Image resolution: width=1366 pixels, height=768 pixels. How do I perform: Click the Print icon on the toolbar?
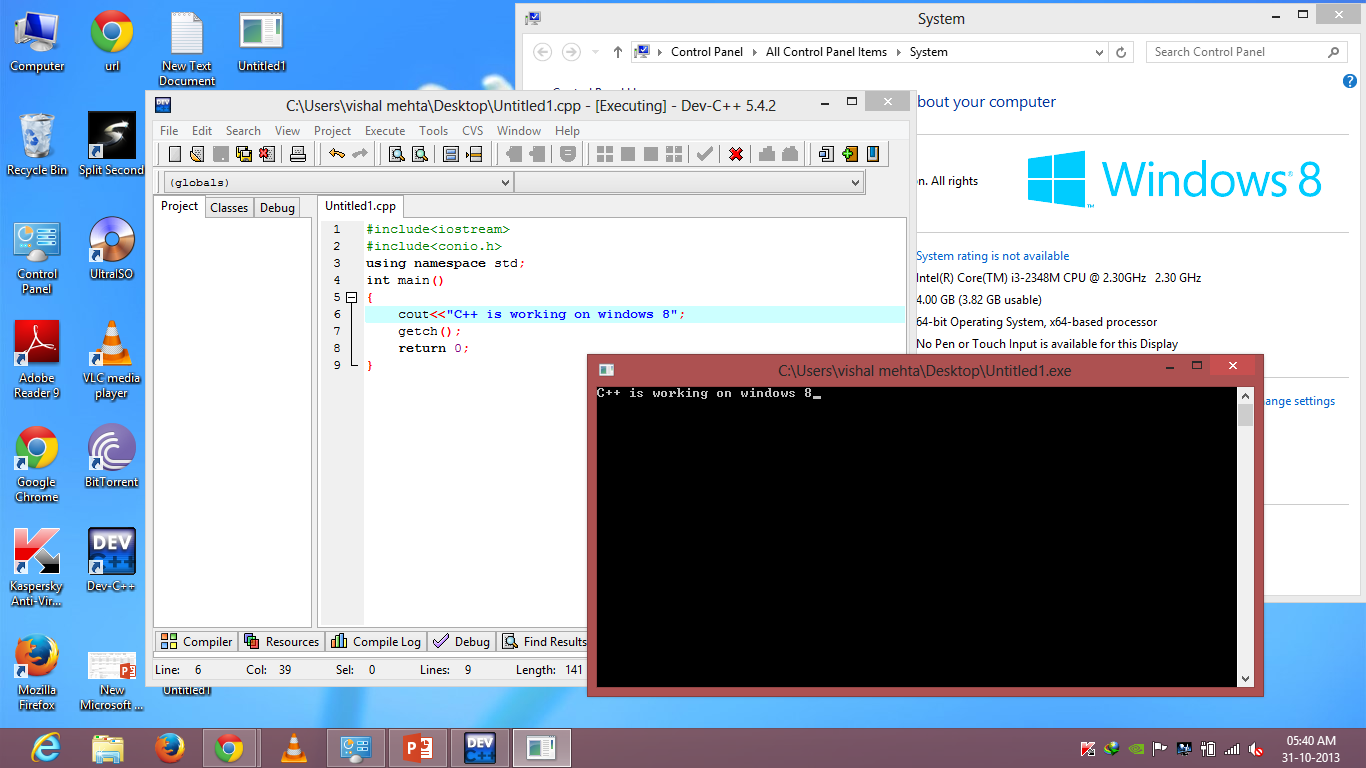tap(300, 153)
